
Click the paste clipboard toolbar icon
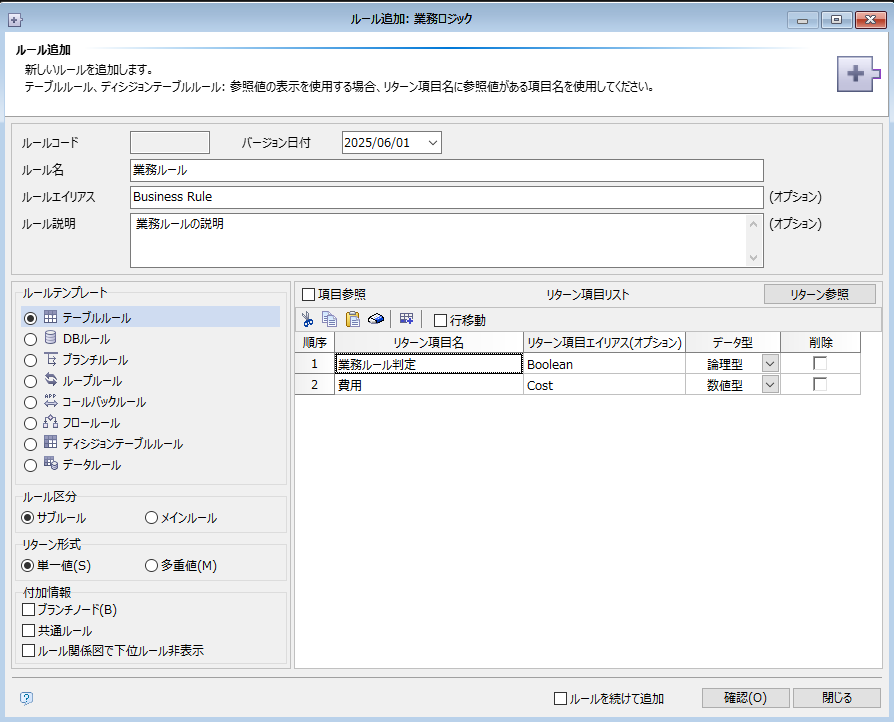tap(353, 319)
